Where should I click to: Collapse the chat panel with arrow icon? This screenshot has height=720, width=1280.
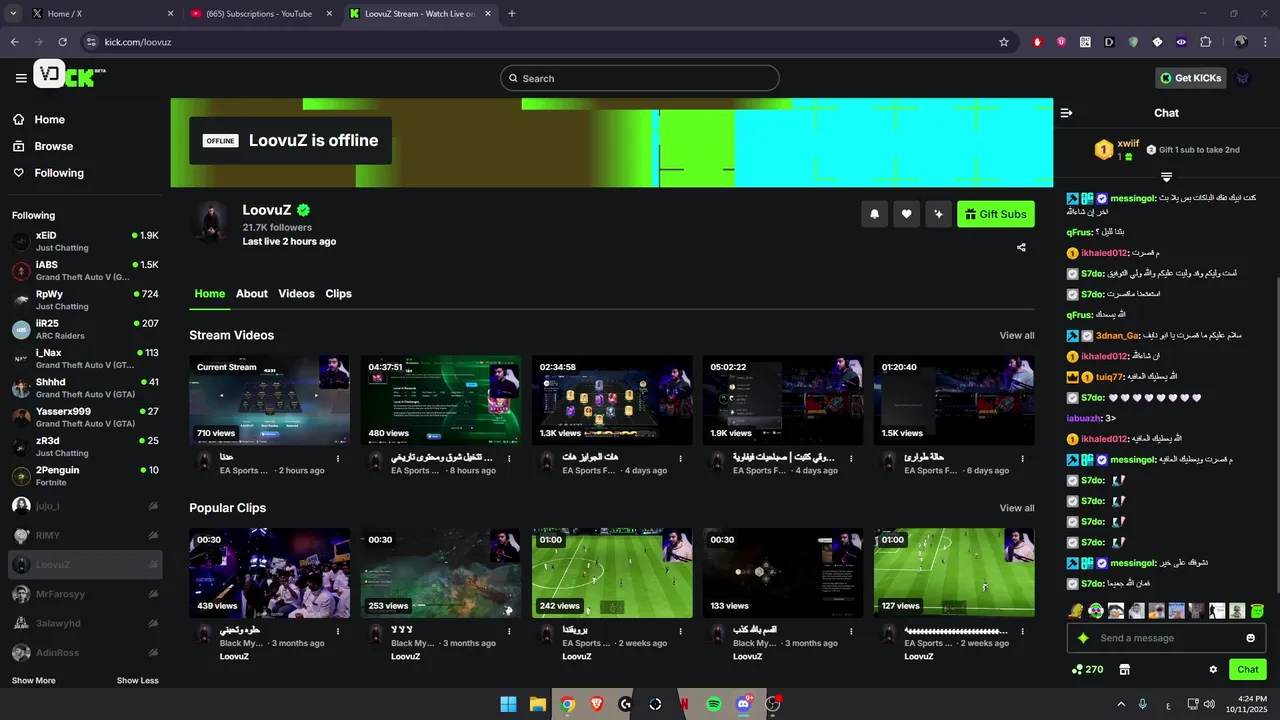pyautogui.click(x=1067, y=113)
